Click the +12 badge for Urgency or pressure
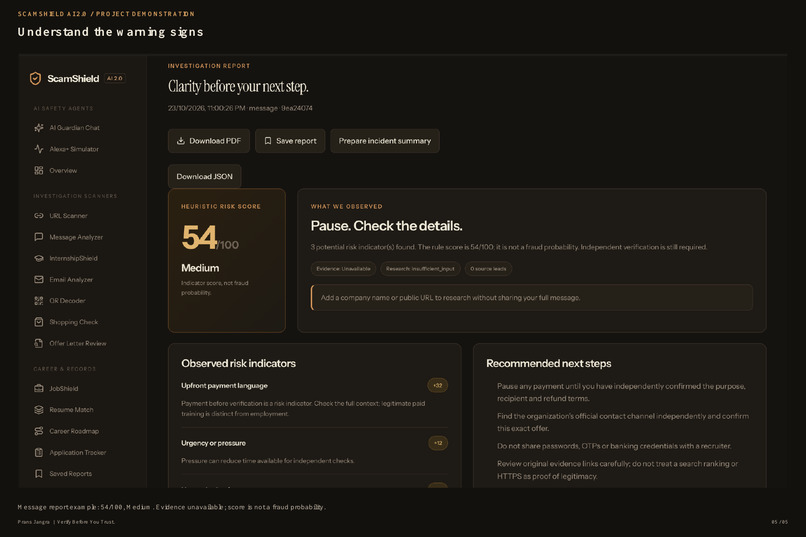 pos(437,443)
